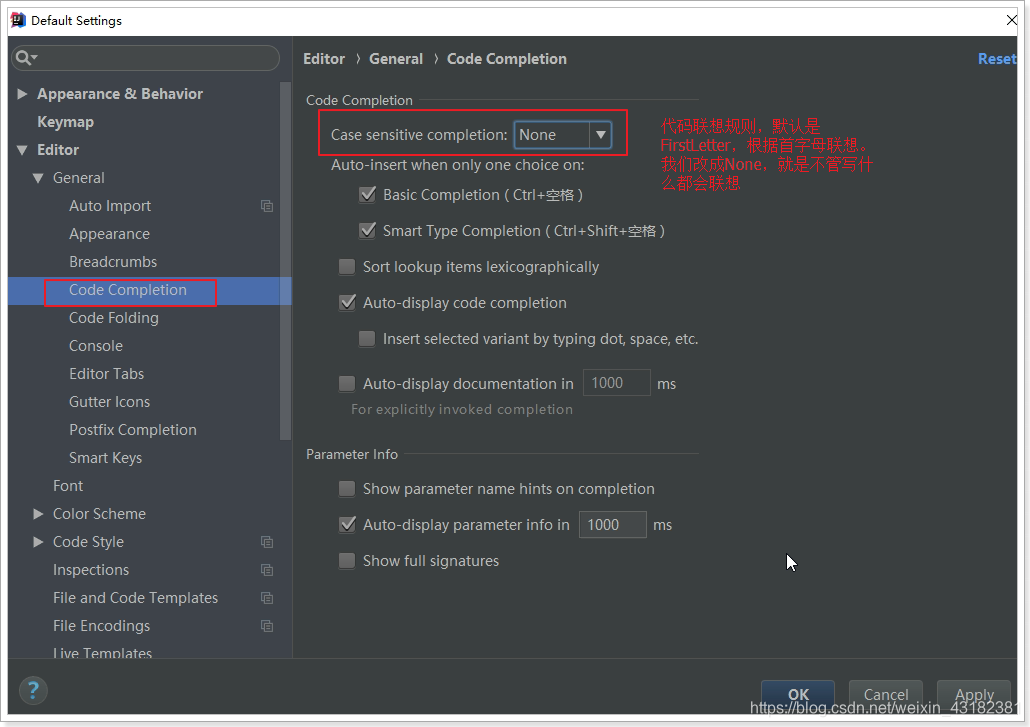
Task: Click the project-level icon beside Auto Import
Action: (267, 206)
